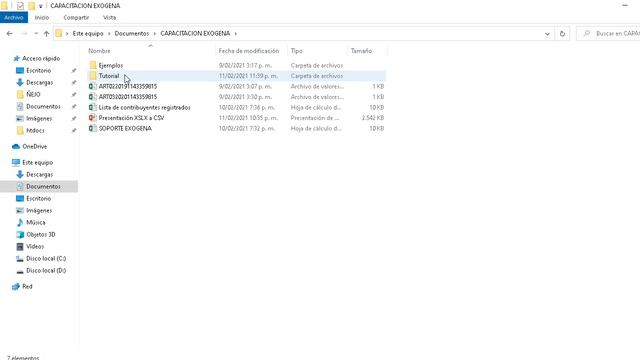
Task: Click the back navigation arrow
Action: tap(9, 33)
